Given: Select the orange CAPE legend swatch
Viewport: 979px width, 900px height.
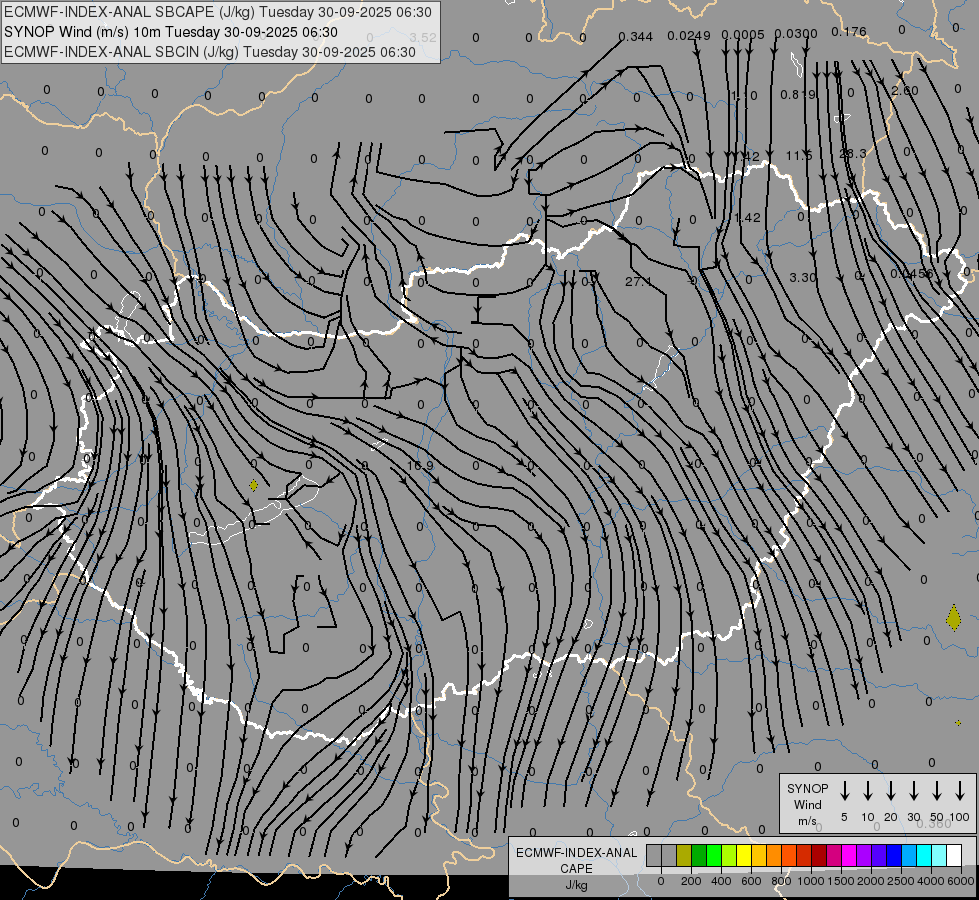Looking at the screenshot, I should [x=774, y=855].
